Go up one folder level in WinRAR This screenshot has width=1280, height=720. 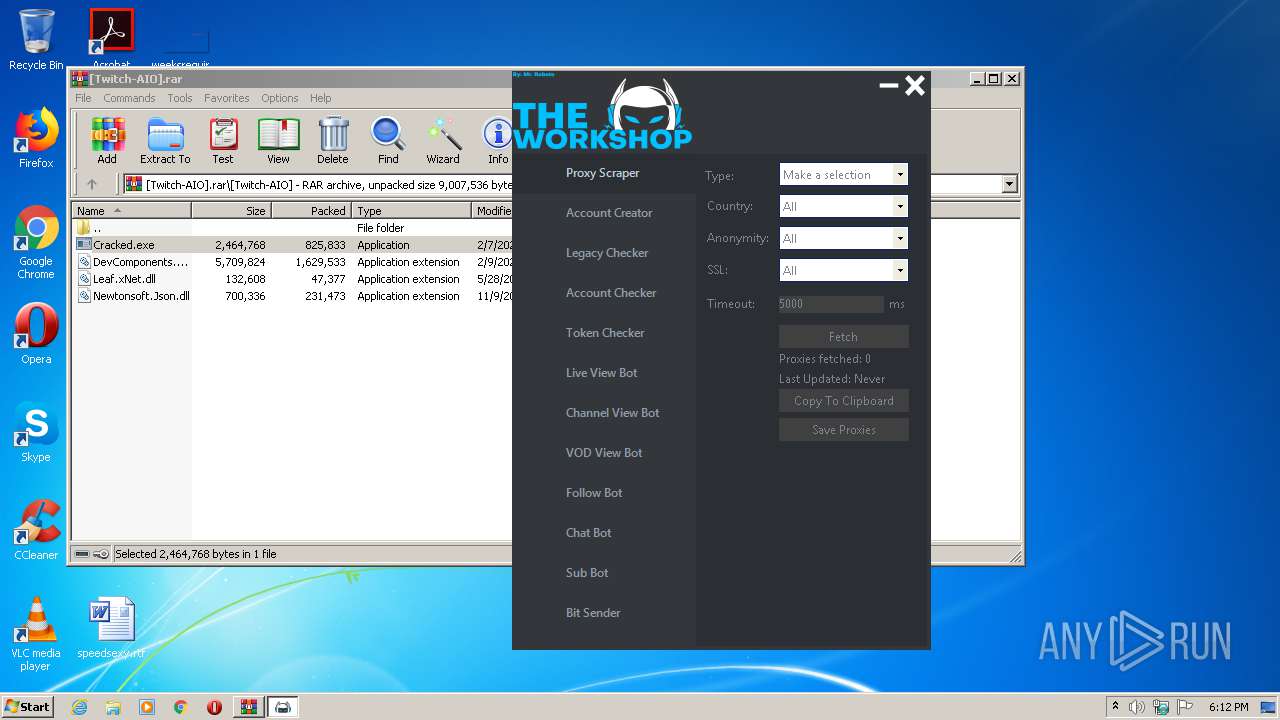(92, 184)
